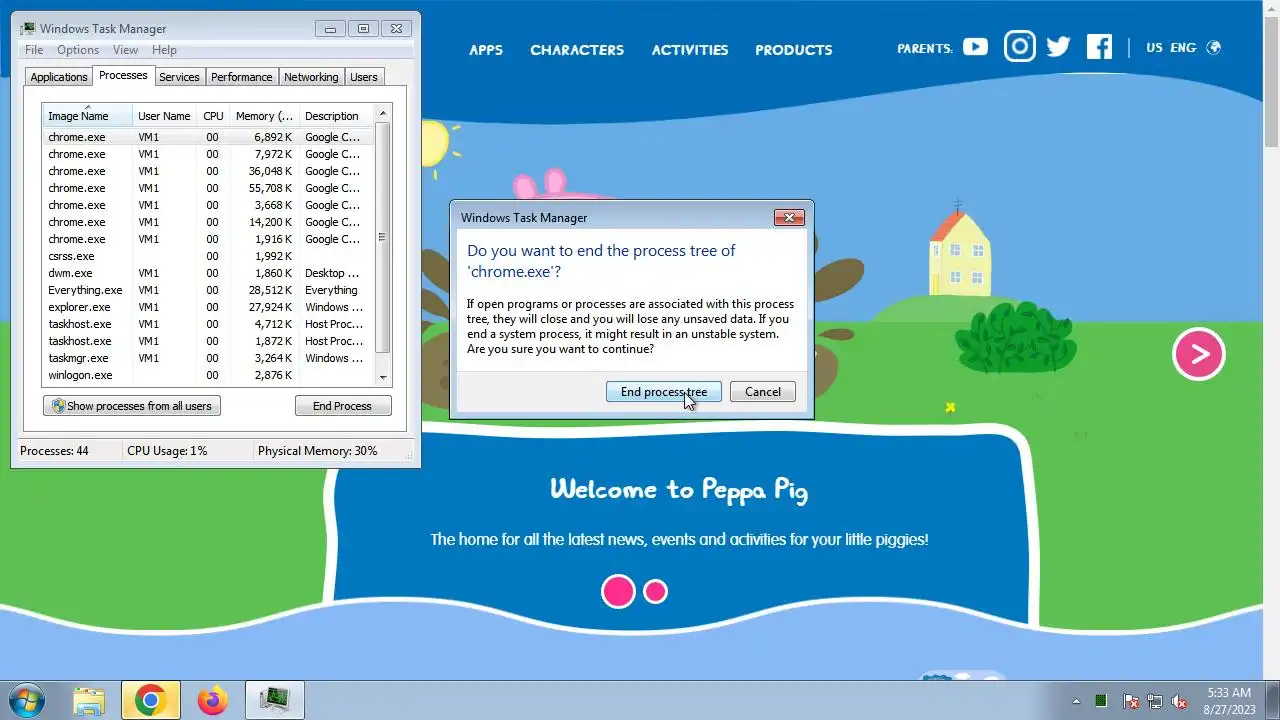Viewport: 1280px width, 720px height.
Task: Open the Options menu in Task Manager
Action: coord(77,50)
